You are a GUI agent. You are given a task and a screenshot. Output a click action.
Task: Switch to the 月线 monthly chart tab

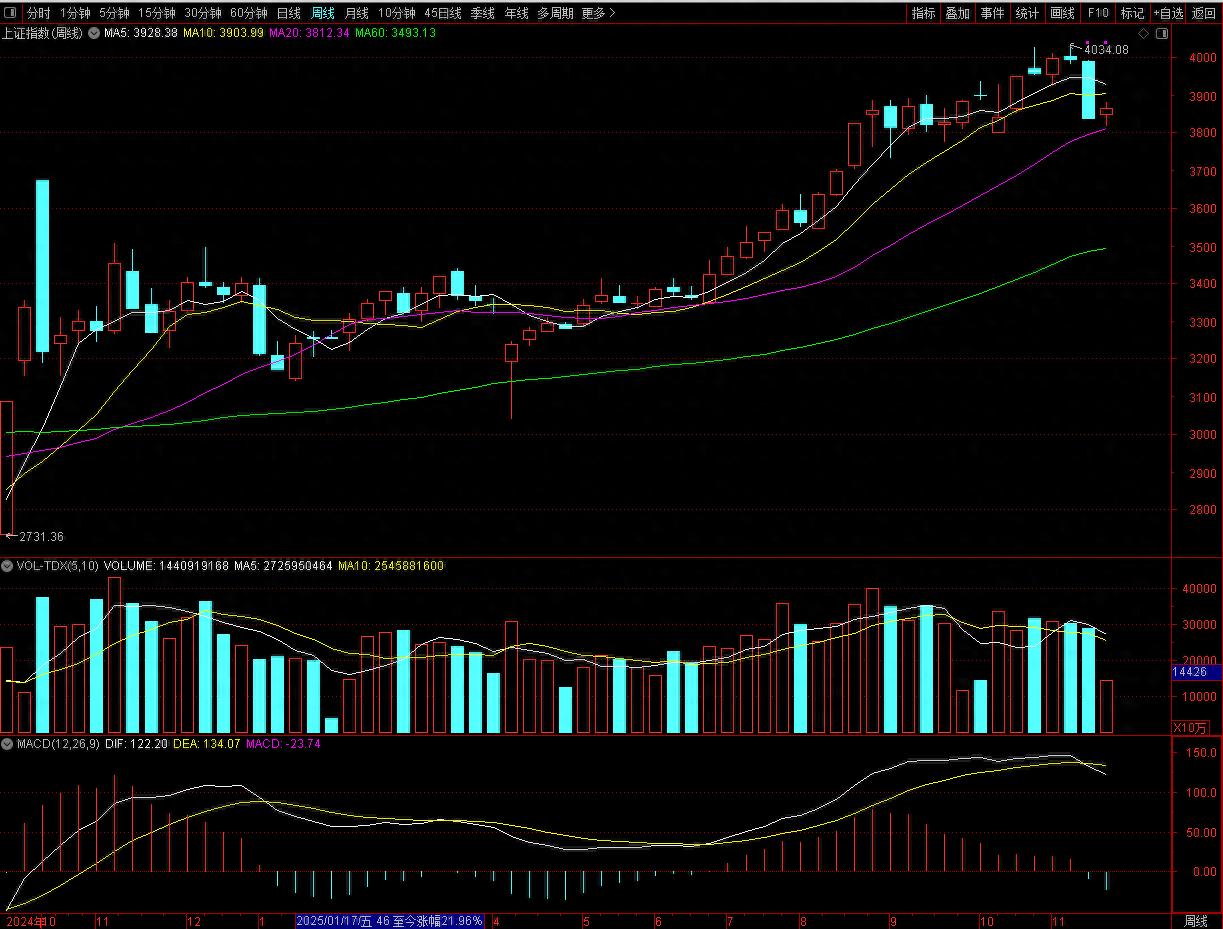[x=356, y=13]
